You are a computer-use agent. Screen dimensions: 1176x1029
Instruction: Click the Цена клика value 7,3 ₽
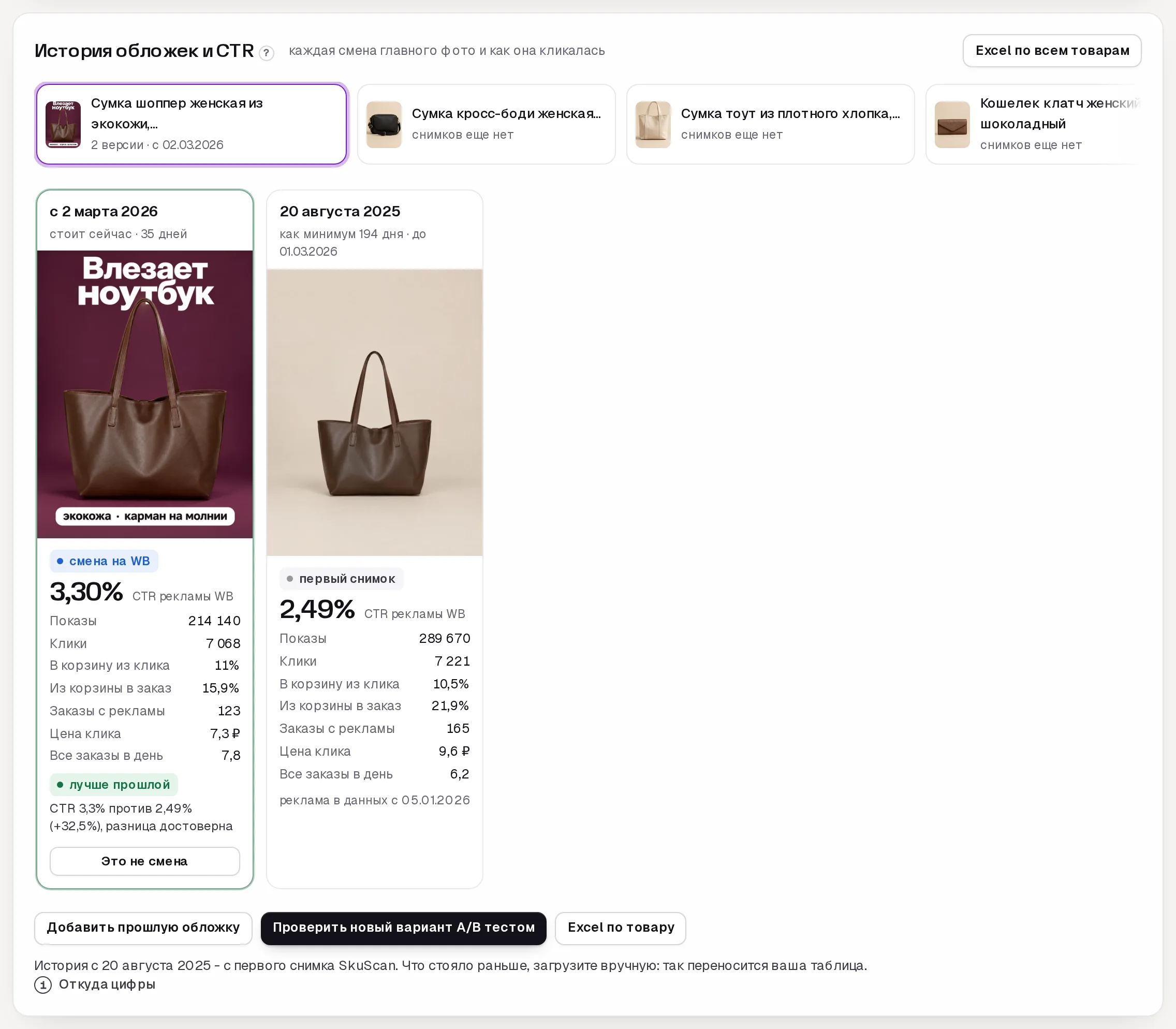click(x=225, y=733)
